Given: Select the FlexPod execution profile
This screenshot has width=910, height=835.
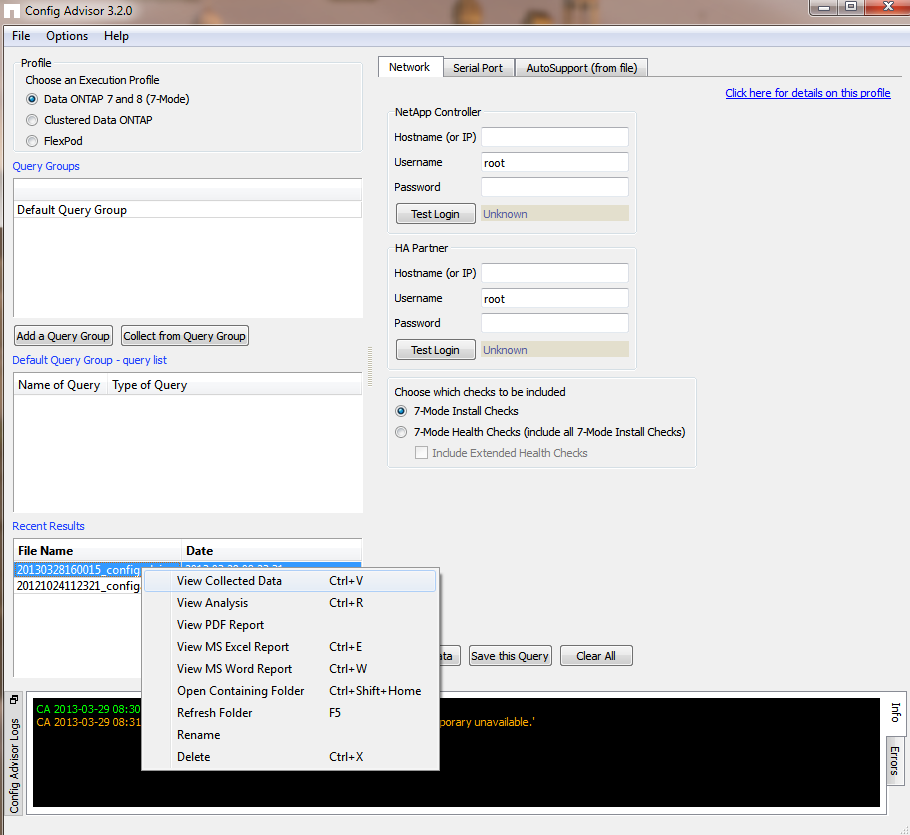Looking at the screenshot, I should [x=32, y=141].
